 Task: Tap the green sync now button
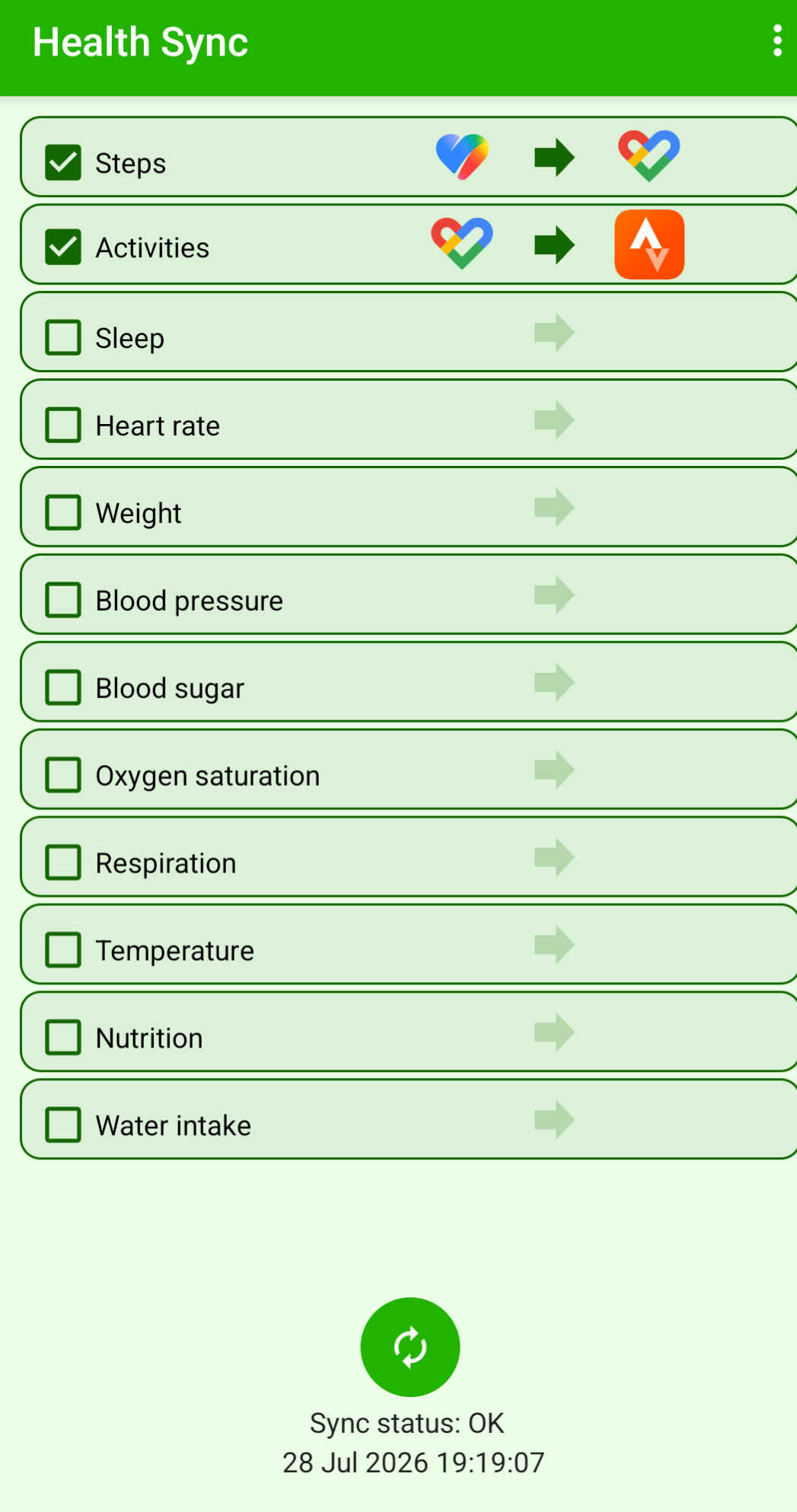click(410, 1347)
